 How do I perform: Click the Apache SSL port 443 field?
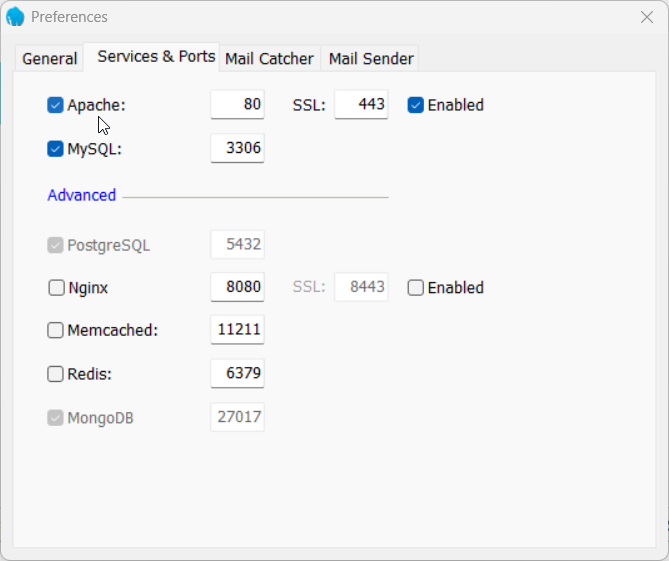(x=361, y=104)
